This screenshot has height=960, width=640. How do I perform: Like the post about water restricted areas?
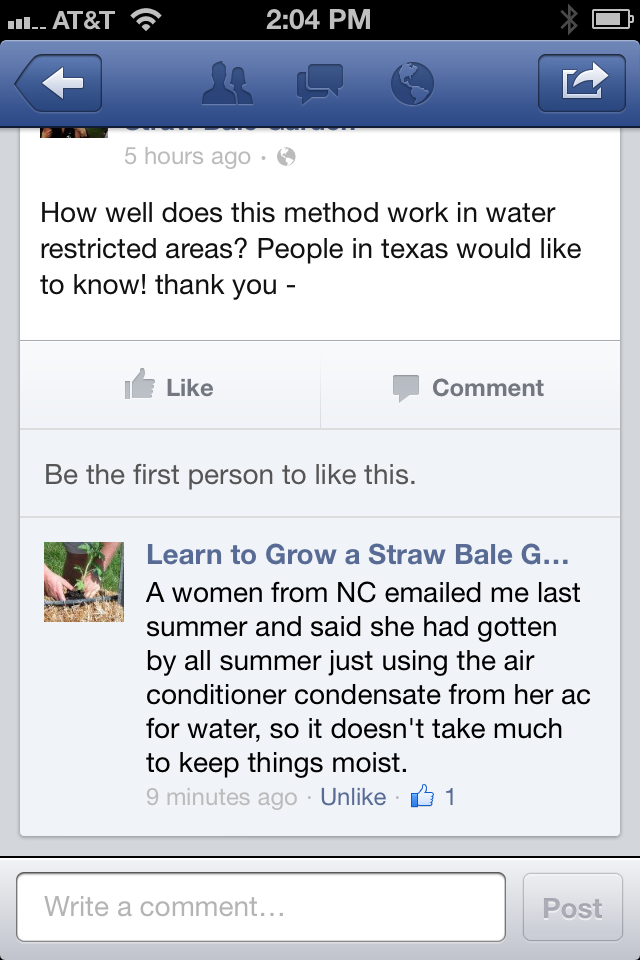(x=169, y=387)
